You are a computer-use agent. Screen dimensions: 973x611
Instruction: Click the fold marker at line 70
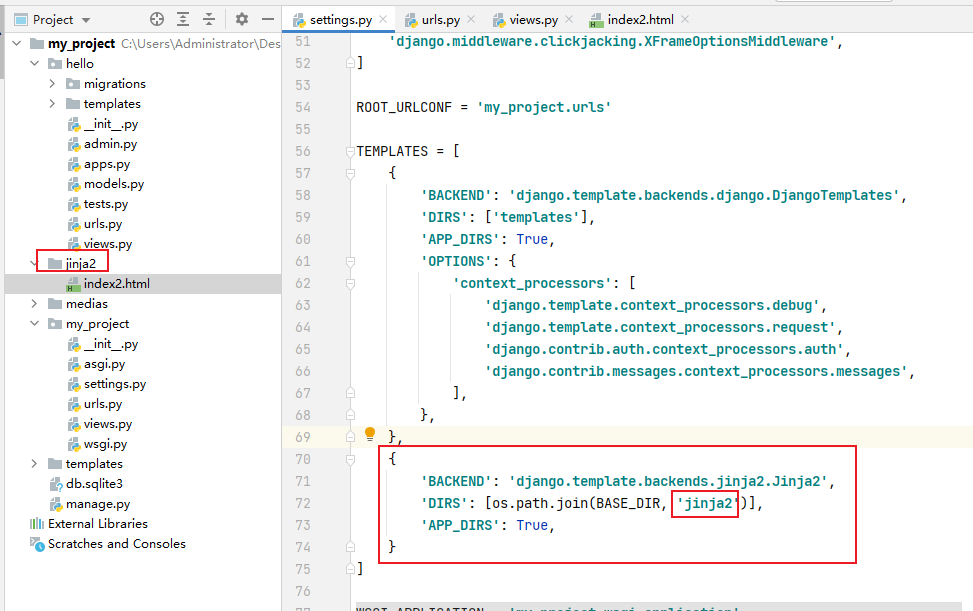tap(350, 459)
